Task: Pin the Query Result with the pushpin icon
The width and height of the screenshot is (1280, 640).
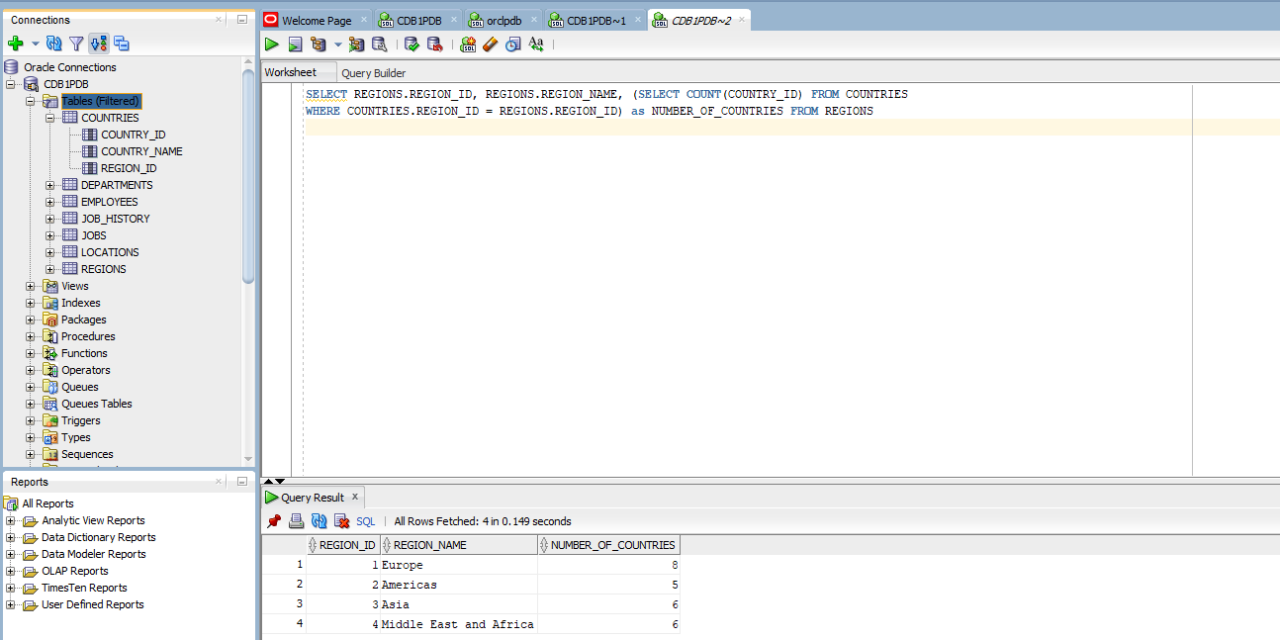Action: click(x=274, y=521)
